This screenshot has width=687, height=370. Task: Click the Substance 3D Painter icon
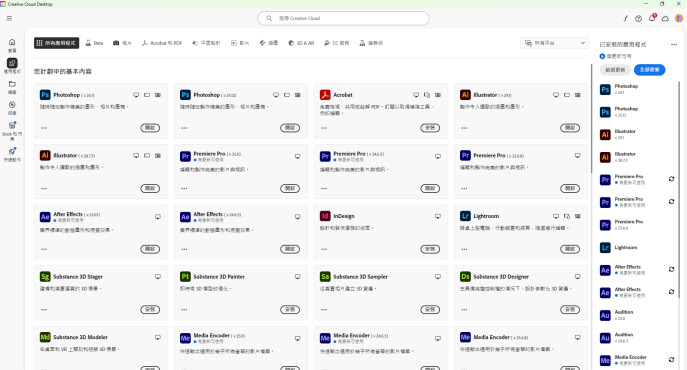pyautogui.click(x=185, y=277)
